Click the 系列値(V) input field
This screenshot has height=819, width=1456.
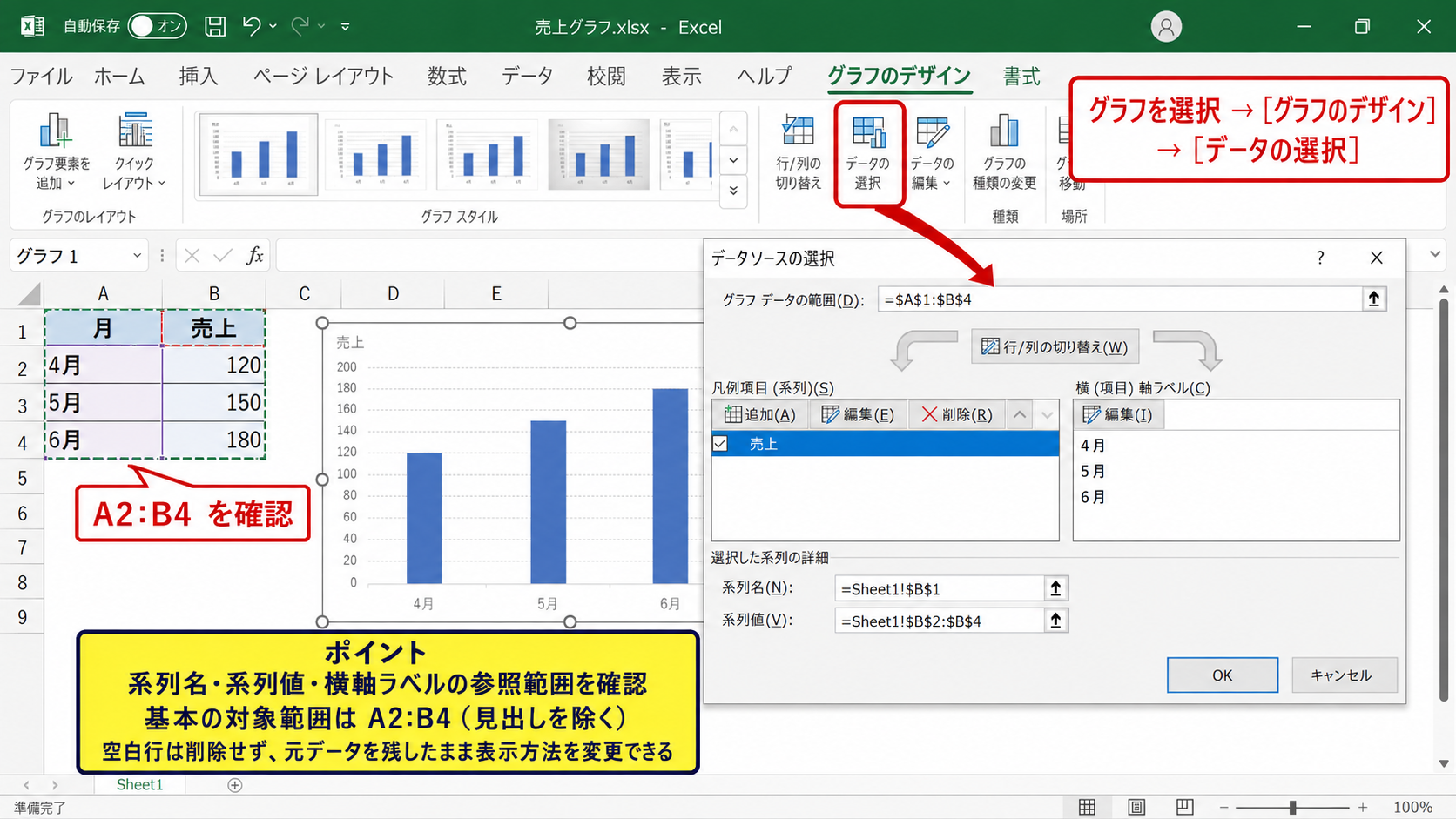[939, 621]
